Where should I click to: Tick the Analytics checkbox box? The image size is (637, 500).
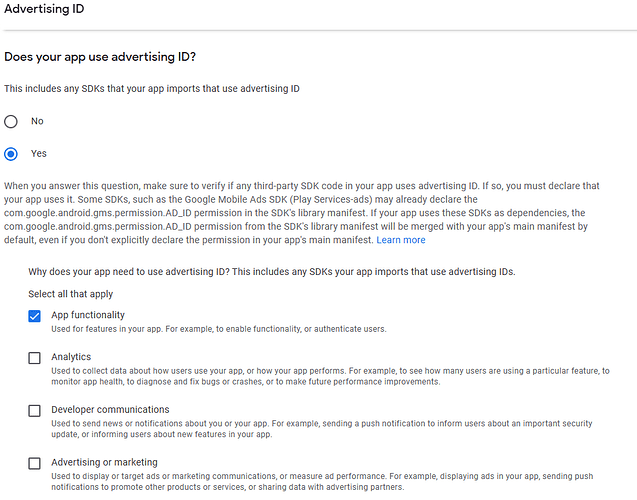tap(35, 358)
